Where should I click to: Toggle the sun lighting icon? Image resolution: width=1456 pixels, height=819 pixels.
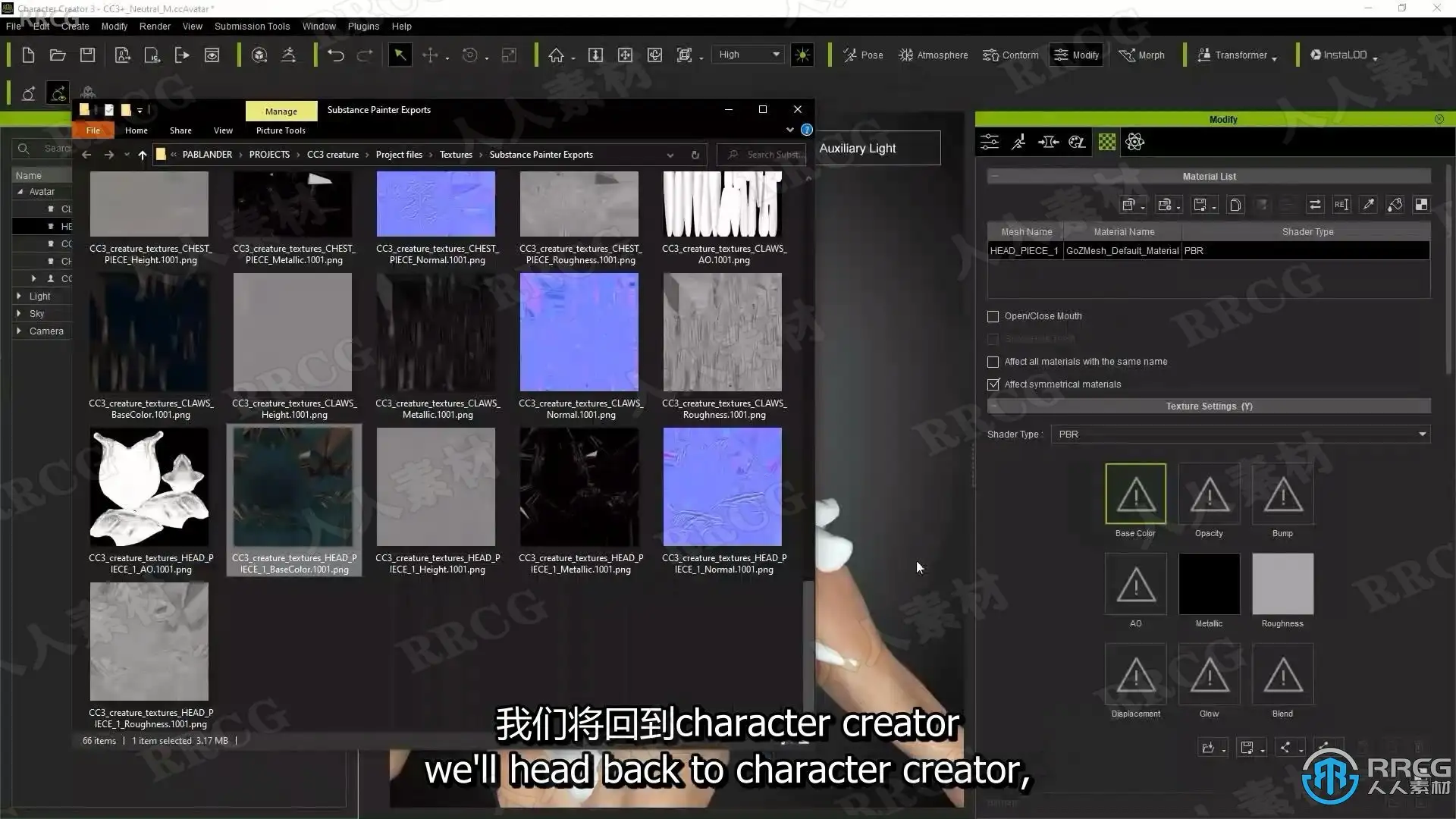click(802, 55)
